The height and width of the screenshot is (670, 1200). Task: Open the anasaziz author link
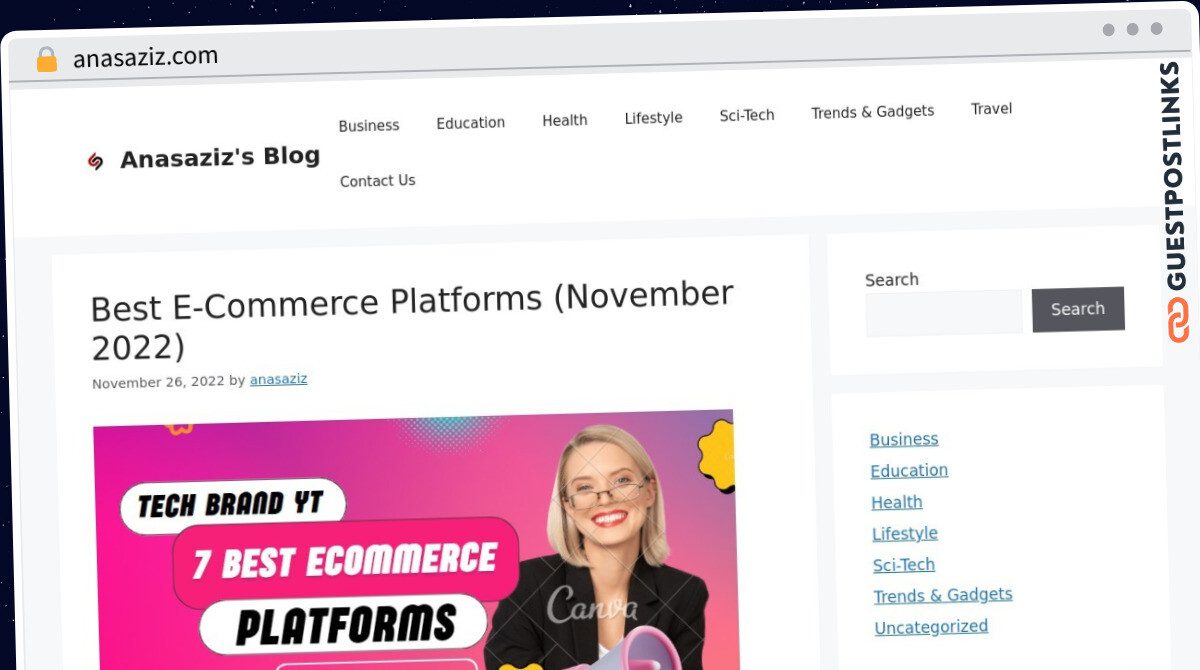278,380
